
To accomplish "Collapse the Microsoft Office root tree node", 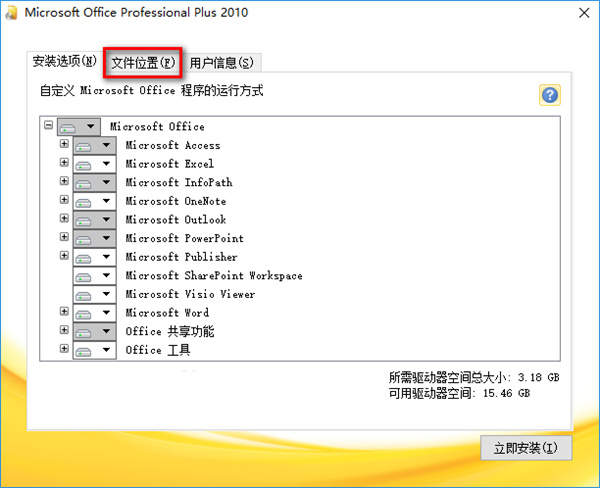I will pos(48,126).
